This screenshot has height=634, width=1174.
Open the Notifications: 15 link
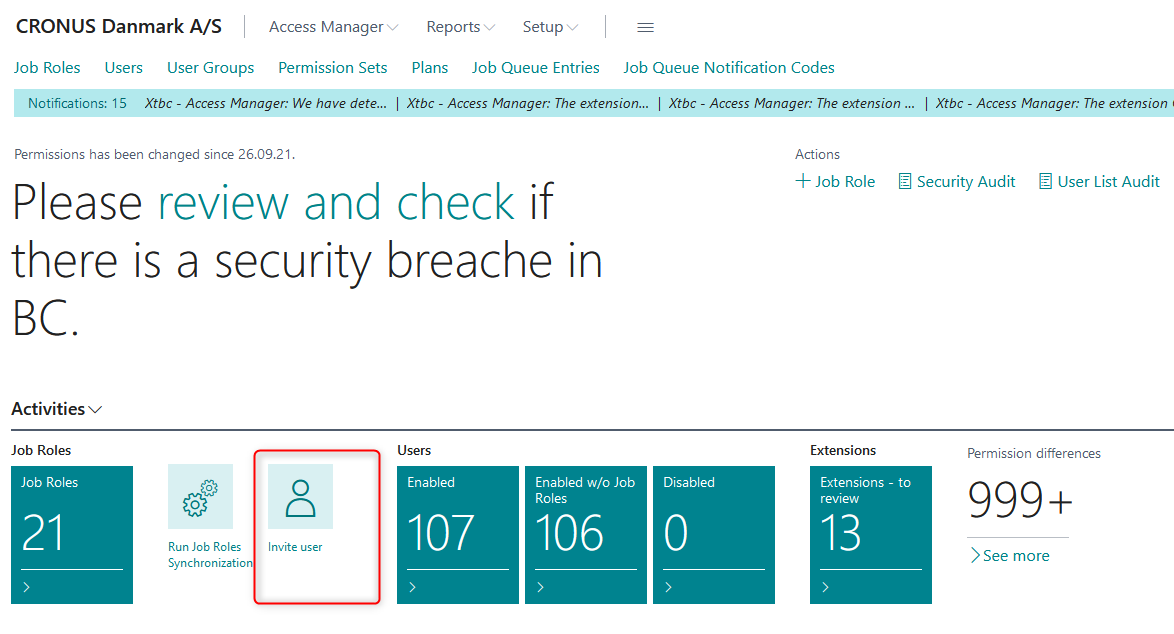tap(76, 103)
